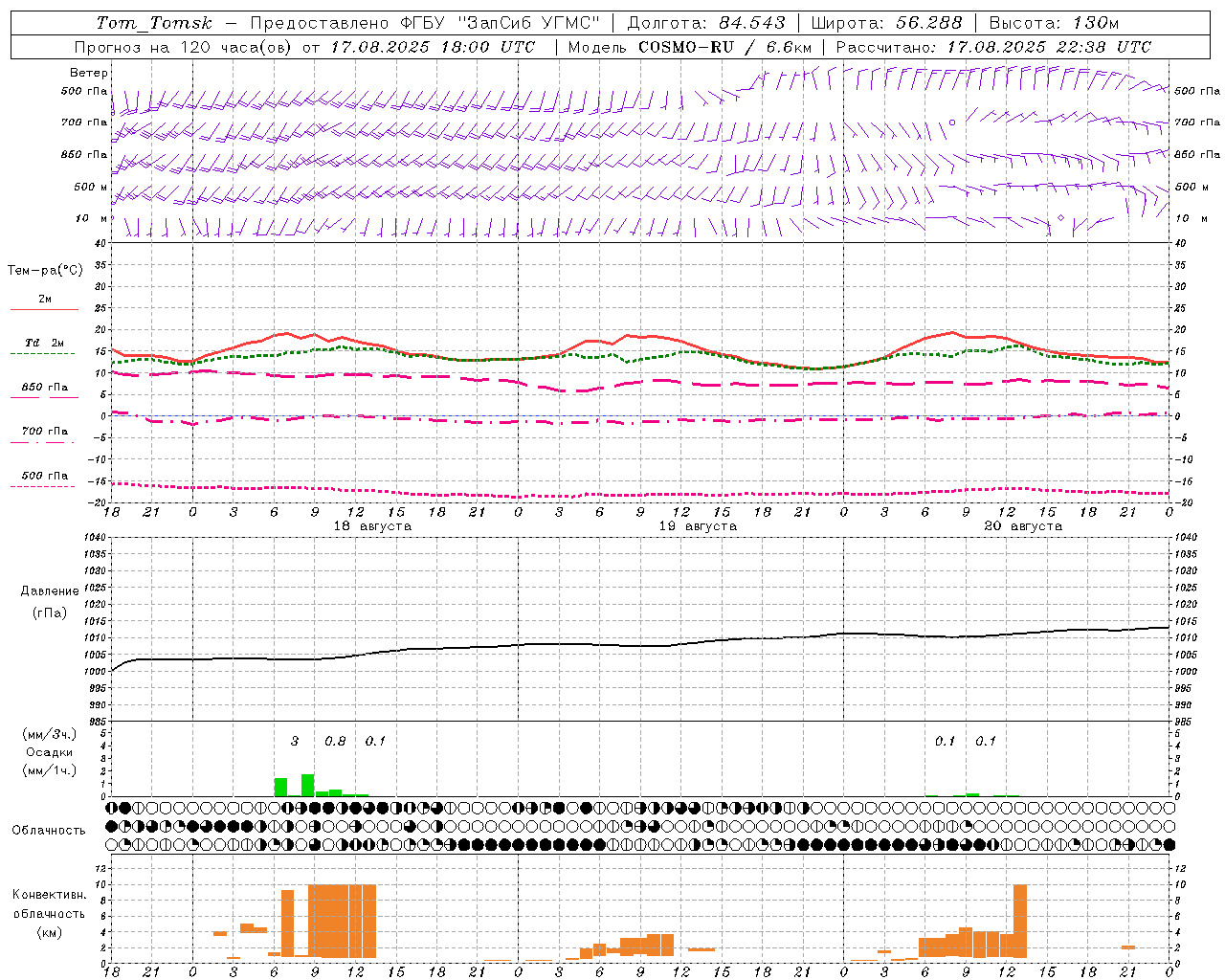
Task: Click the Ветер panel label
Action: 88,73
